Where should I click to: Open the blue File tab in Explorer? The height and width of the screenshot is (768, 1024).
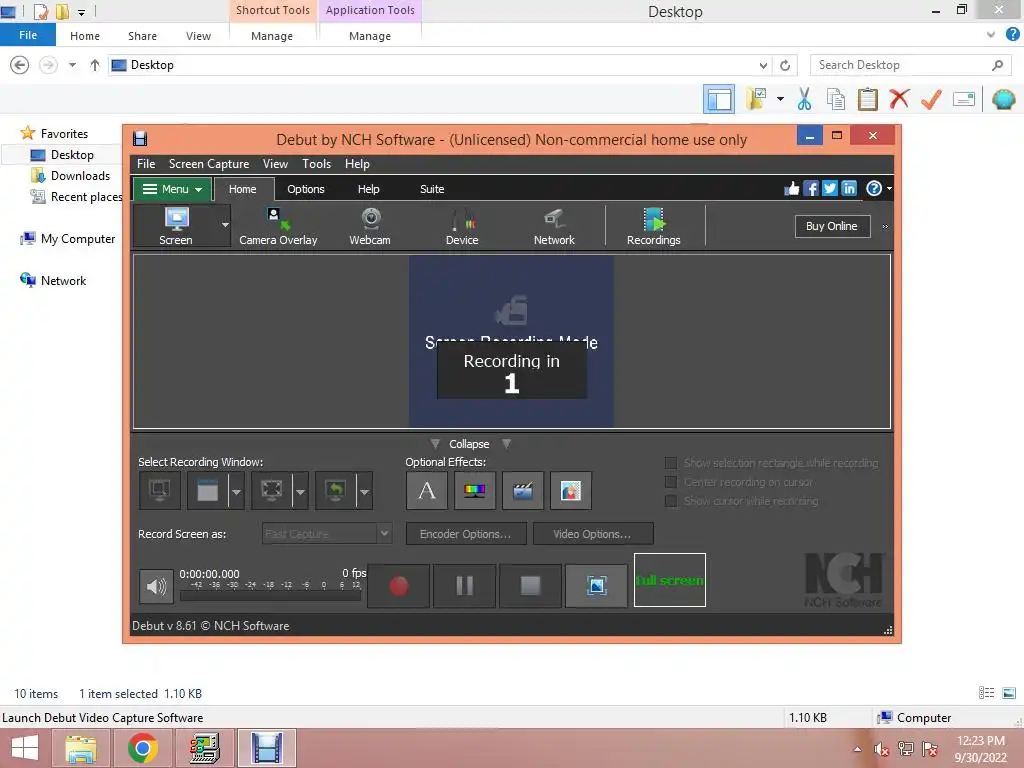click(28, 35)
